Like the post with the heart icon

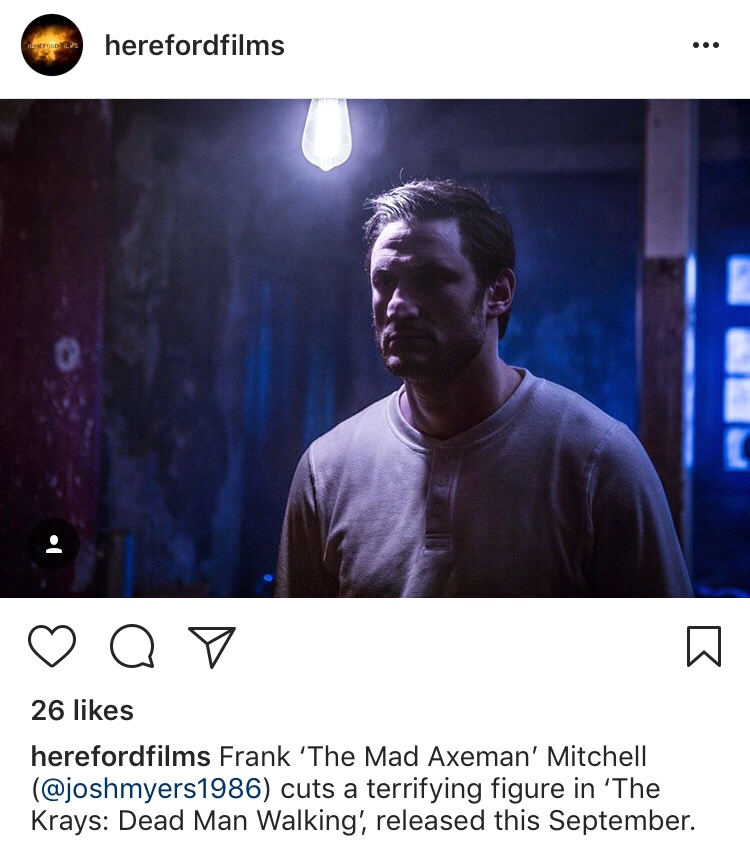52,646
